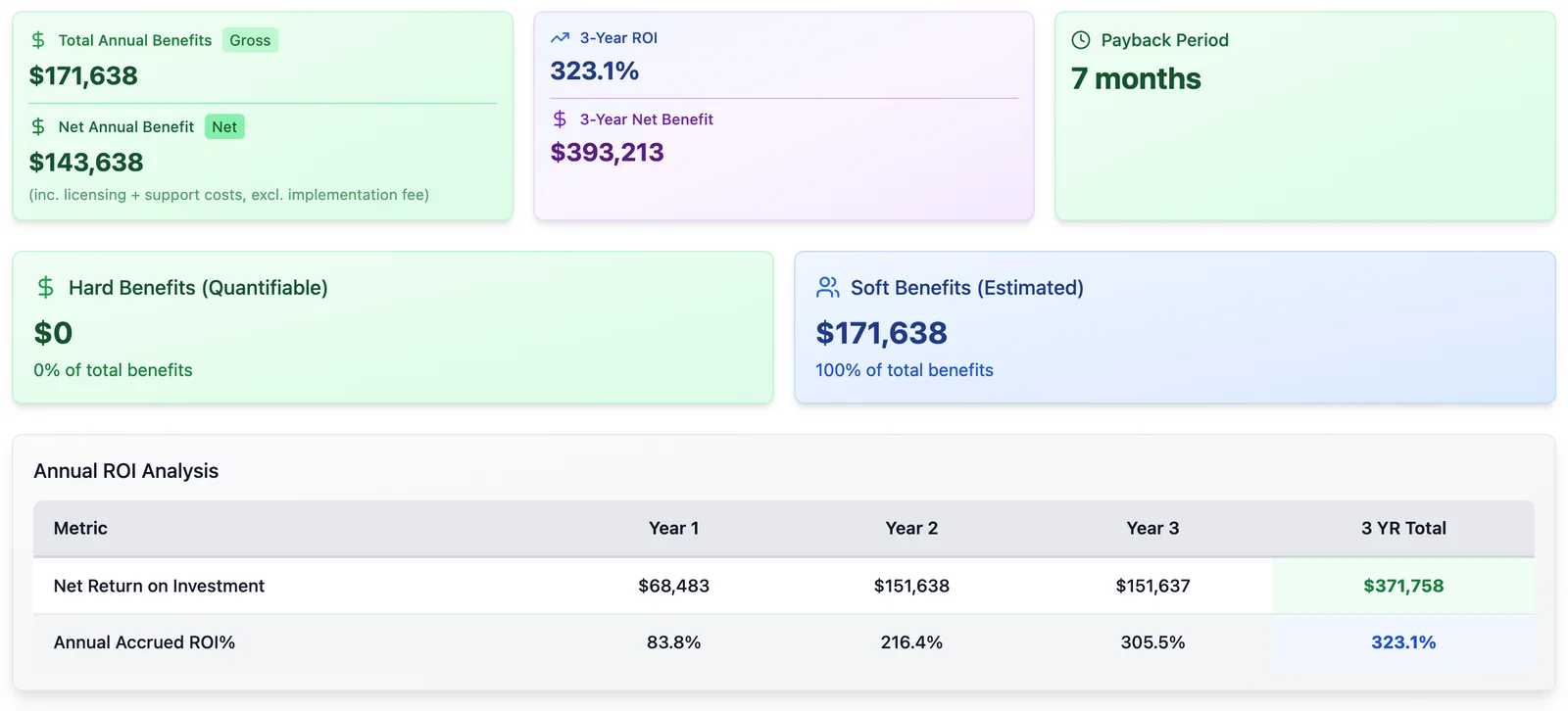The height and width of the screenshot is (711, 1568).
Task: Select the $171,638 total annual benefits value
Action: tap(83, 75)
